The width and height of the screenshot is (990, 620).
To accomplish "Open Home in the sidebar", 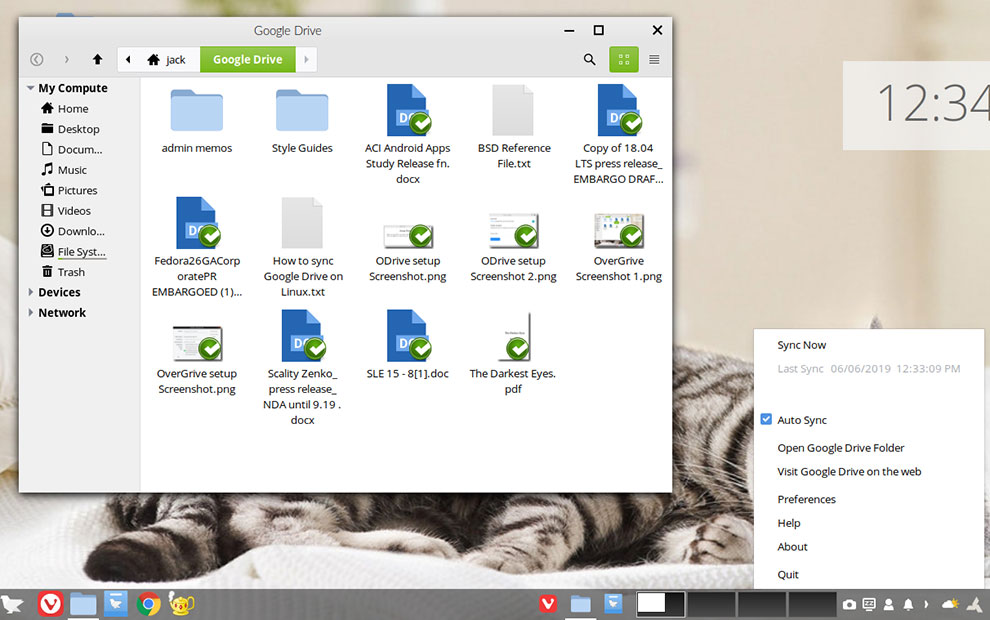I will click(64, 109).
